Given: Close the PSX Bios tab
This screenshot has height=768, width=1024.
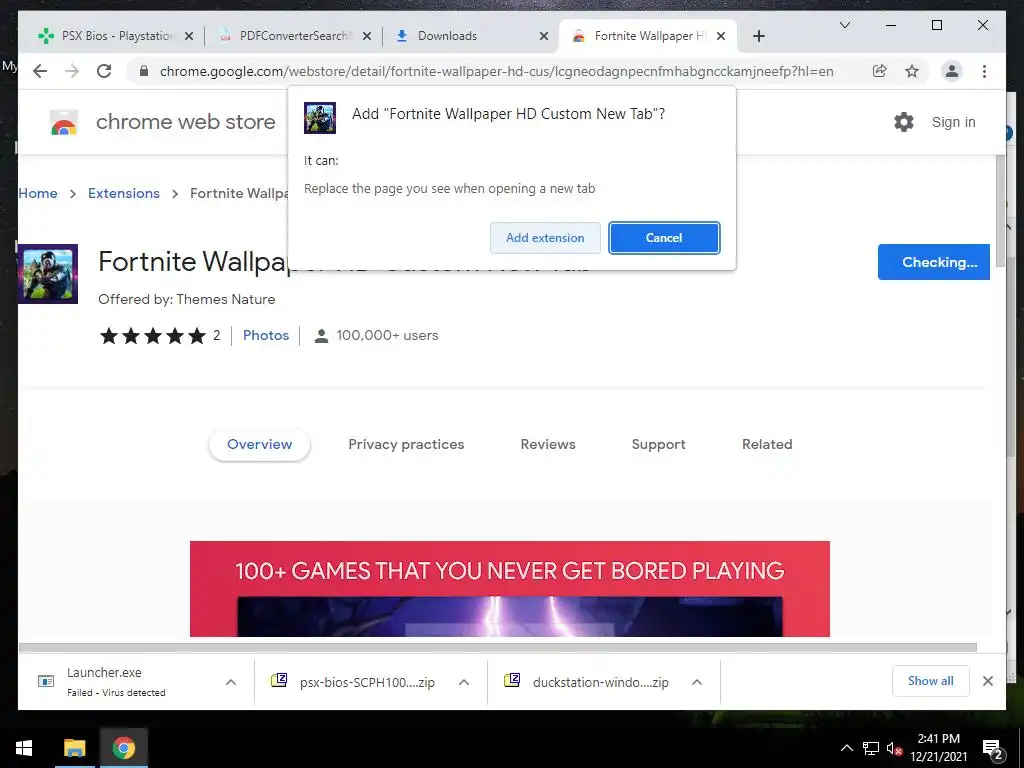Looking at the screenshot, I should point(189,37).
